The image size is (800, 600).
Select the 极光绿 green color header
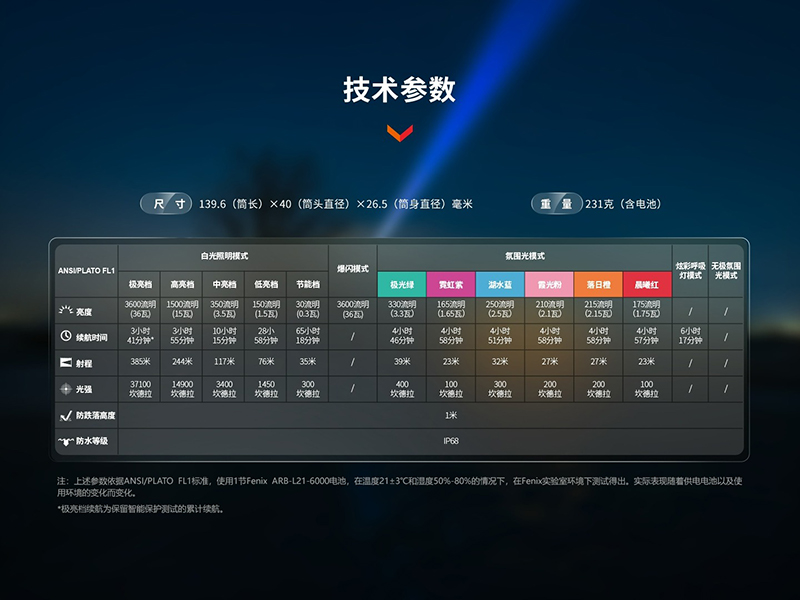pyautogui.click(x=402, y=284)
